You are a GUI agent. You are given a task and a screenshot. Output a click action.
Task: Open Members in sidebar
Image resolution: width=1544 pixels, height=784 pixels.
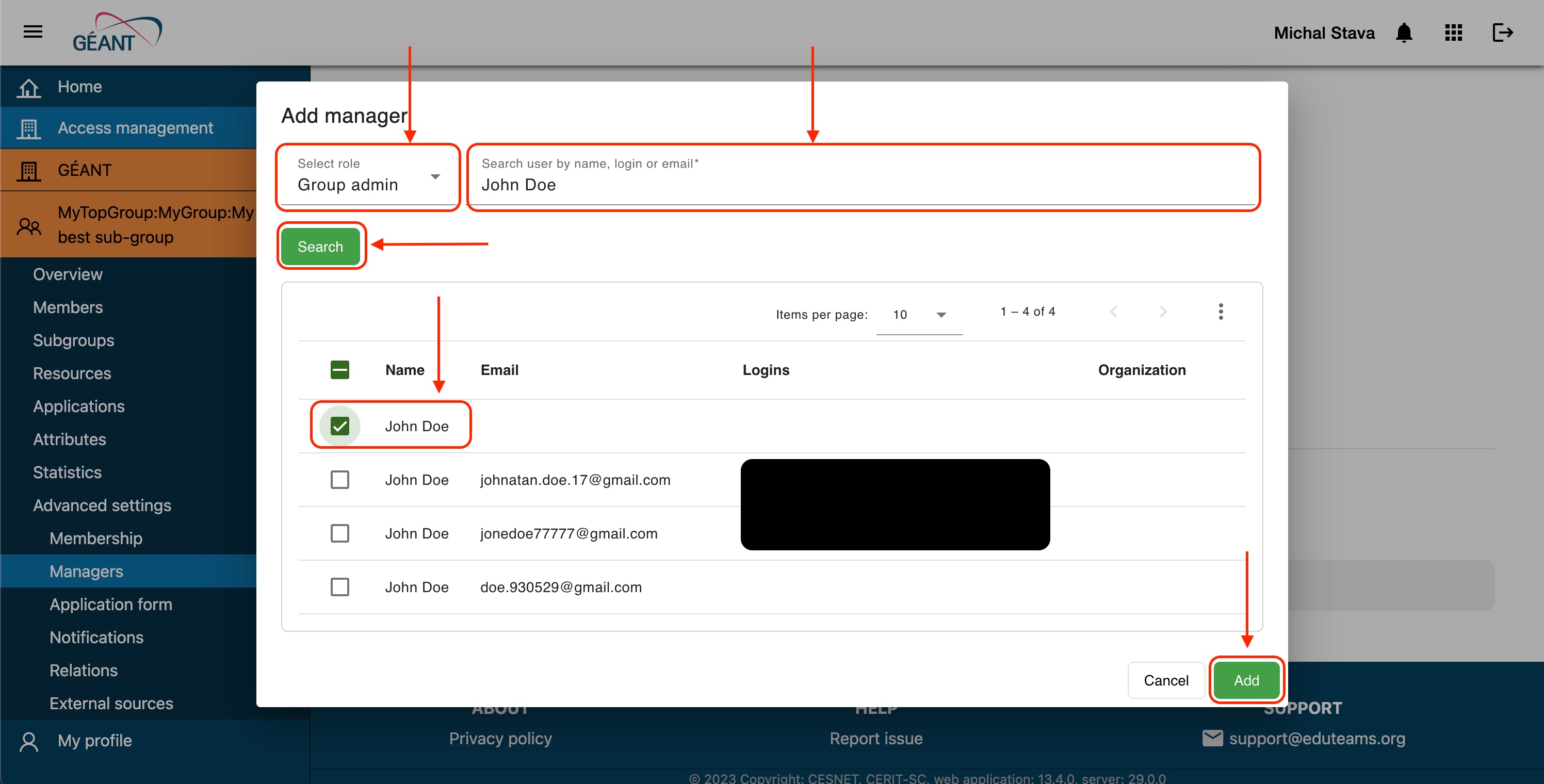(68, 307)
